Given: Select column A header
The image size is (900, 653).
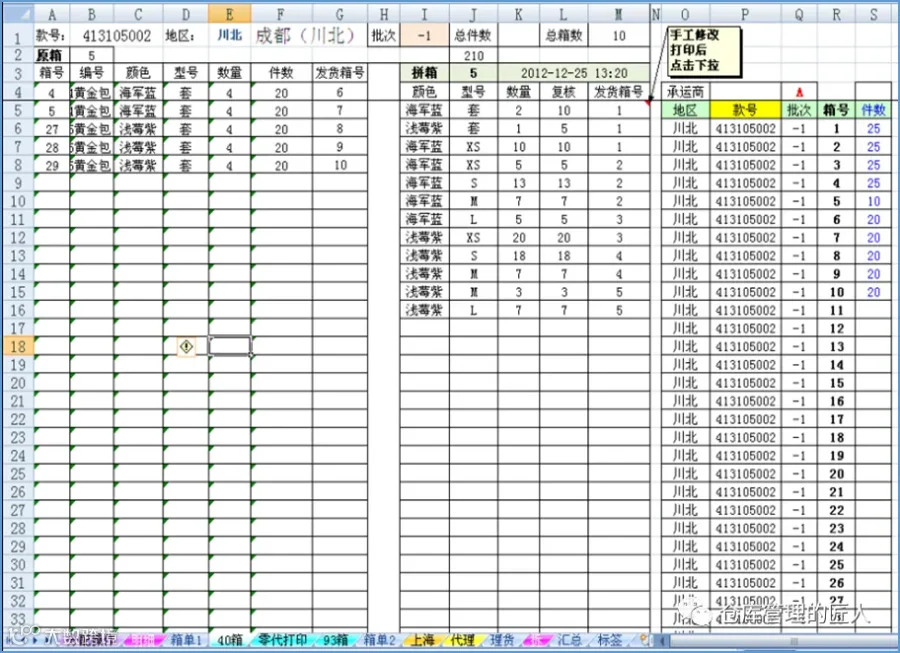Looking at the screenshot, I should pos(52,14).
